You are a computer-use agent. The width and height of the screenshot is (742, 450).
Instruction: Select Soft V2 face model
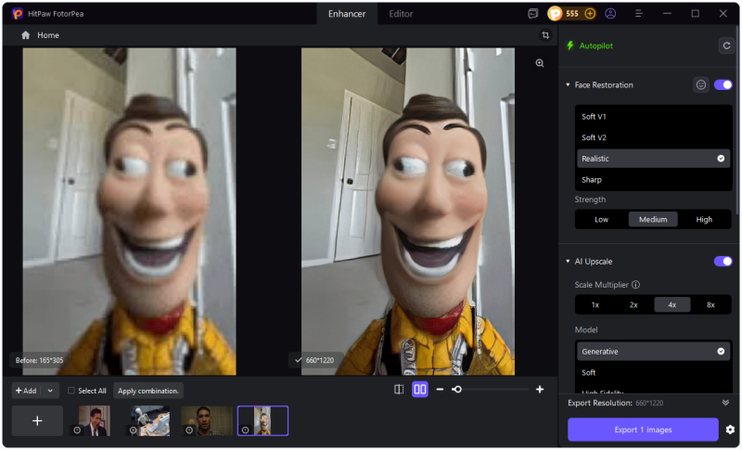(653, 138)
